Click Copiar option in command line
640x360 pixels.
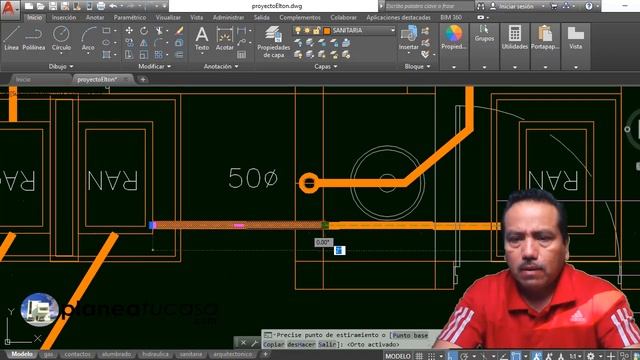click(274, 344)
